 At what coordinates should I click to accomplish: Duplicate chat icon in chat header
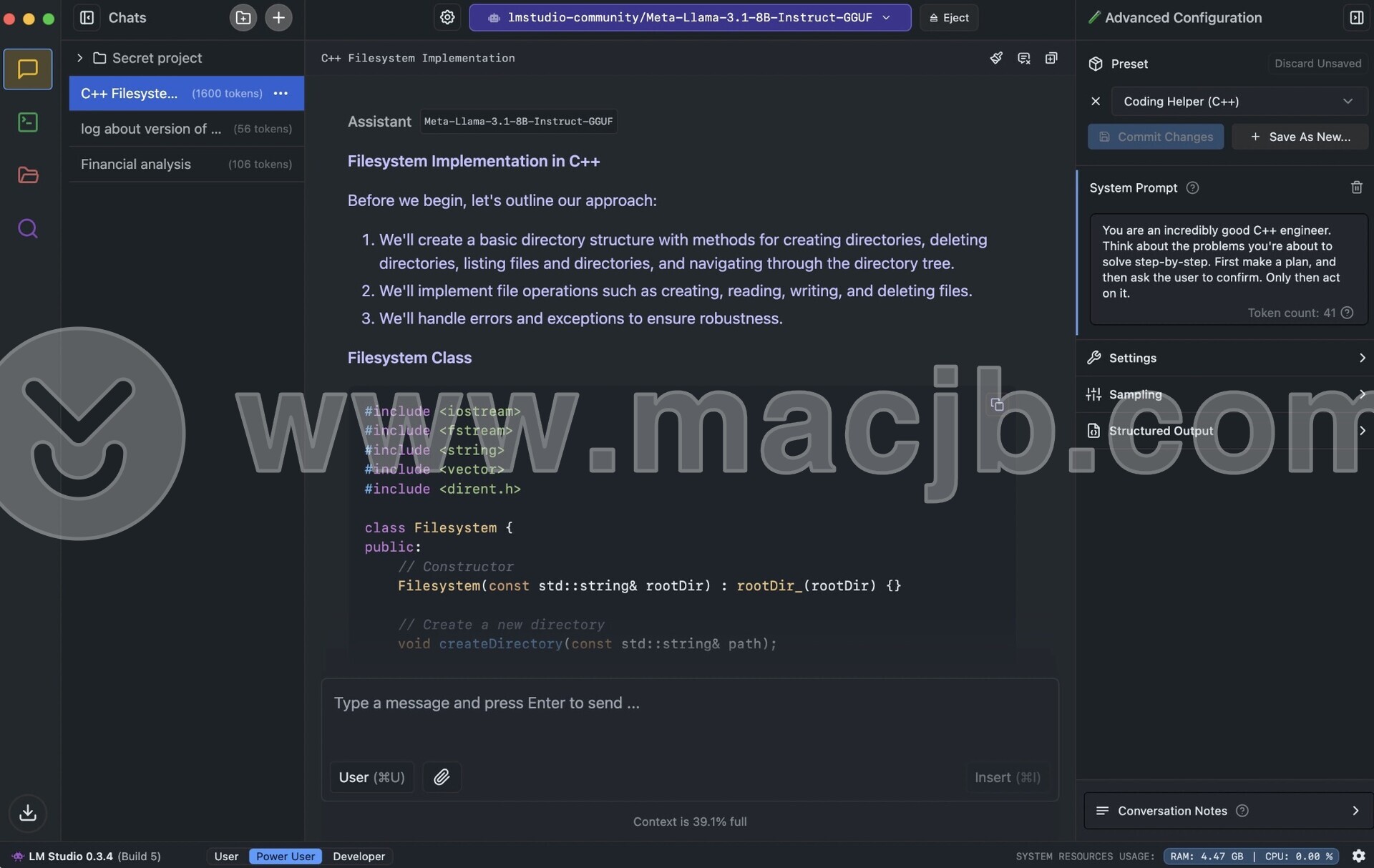(1051, 58)
